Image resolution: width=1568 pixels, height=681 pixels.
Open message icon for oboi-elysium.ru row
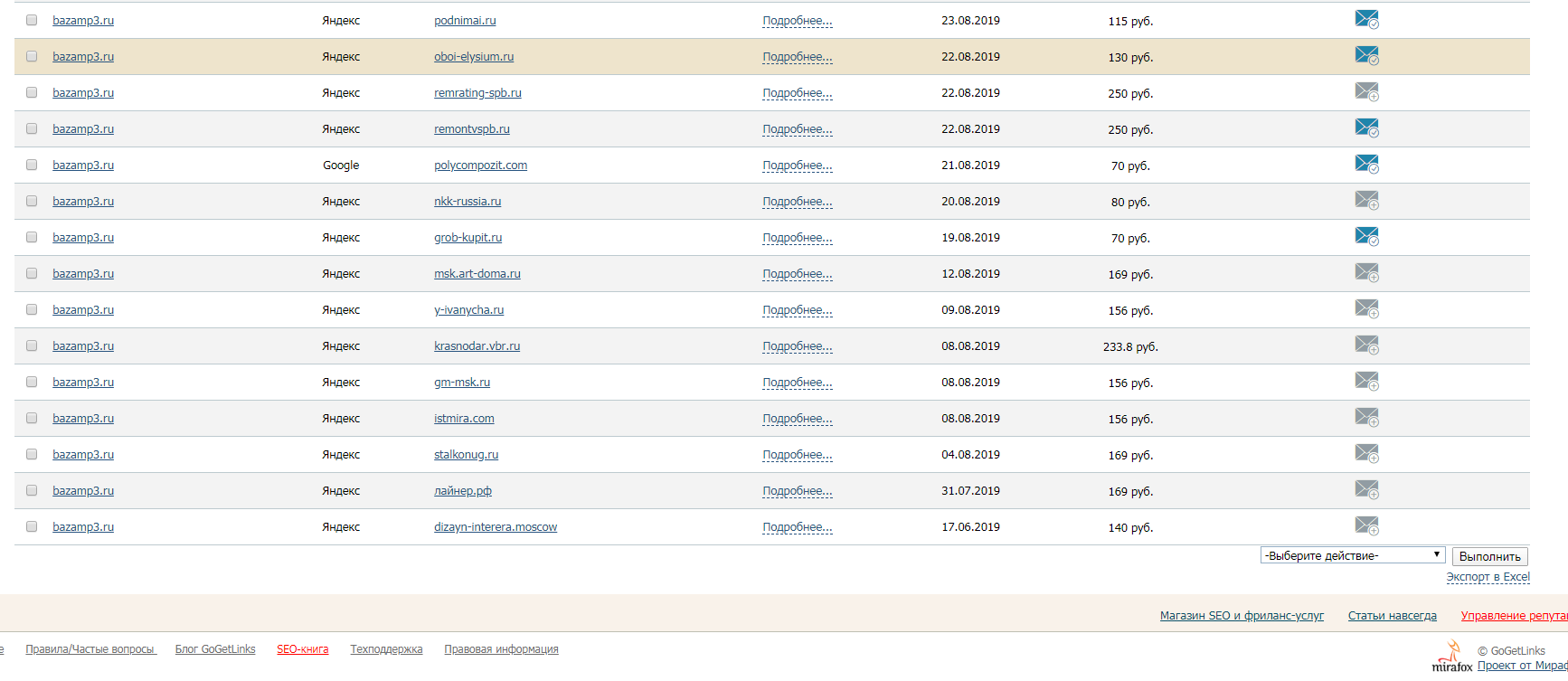[1366, 55]
